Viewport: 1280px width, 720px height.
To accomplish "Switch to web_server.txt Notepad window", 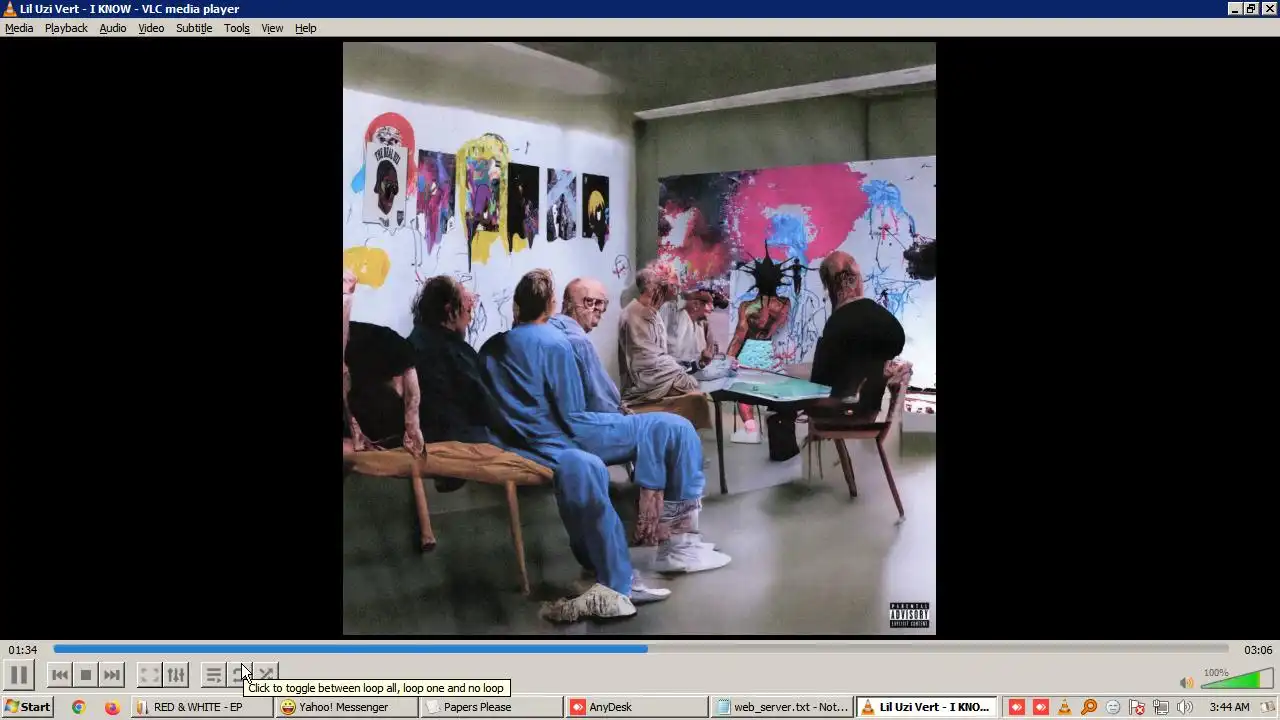I will [782, 707].
